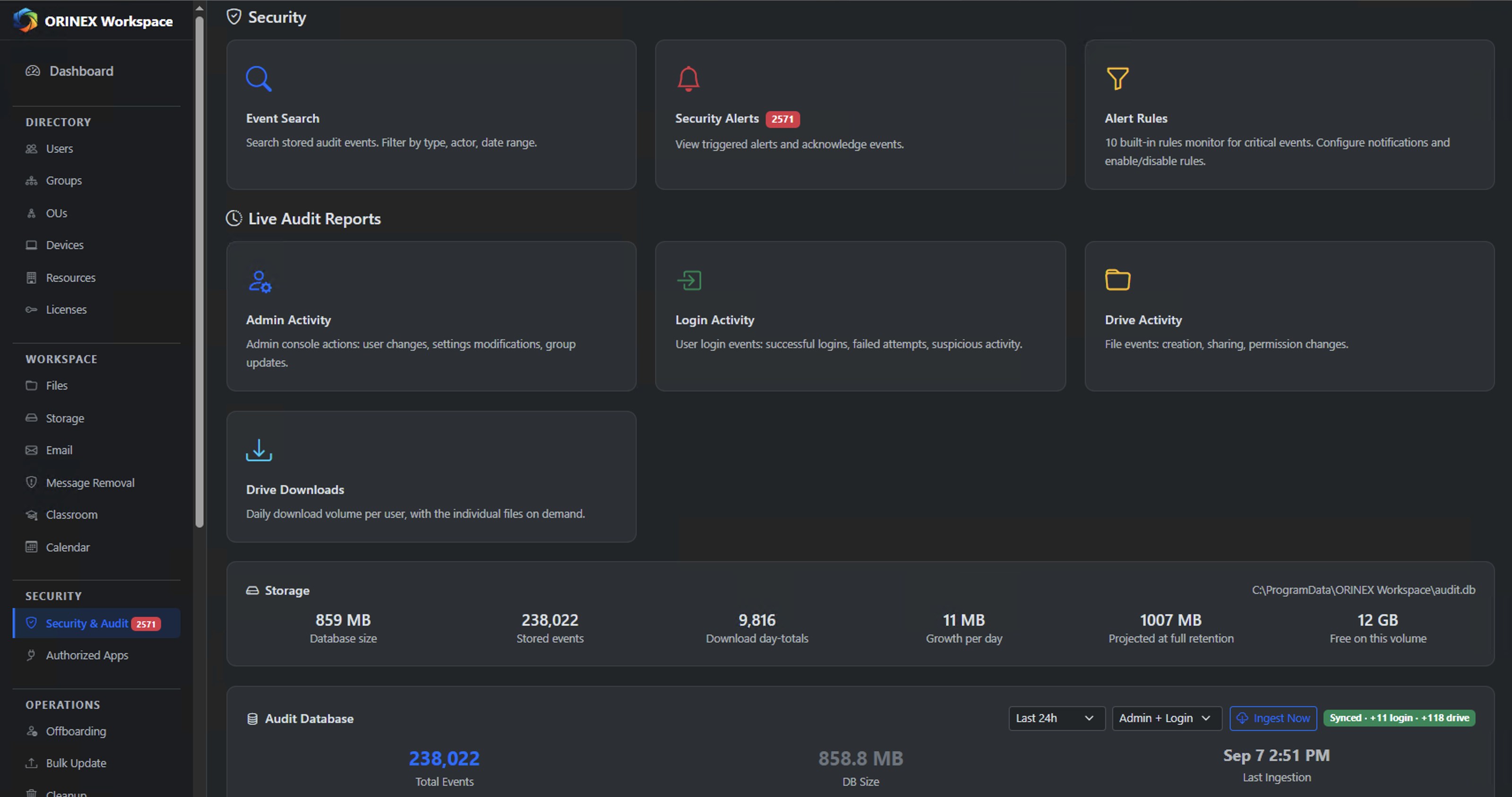Click the Users people icon
Viewport: 1512px width, 797px height.
[32, 148]
